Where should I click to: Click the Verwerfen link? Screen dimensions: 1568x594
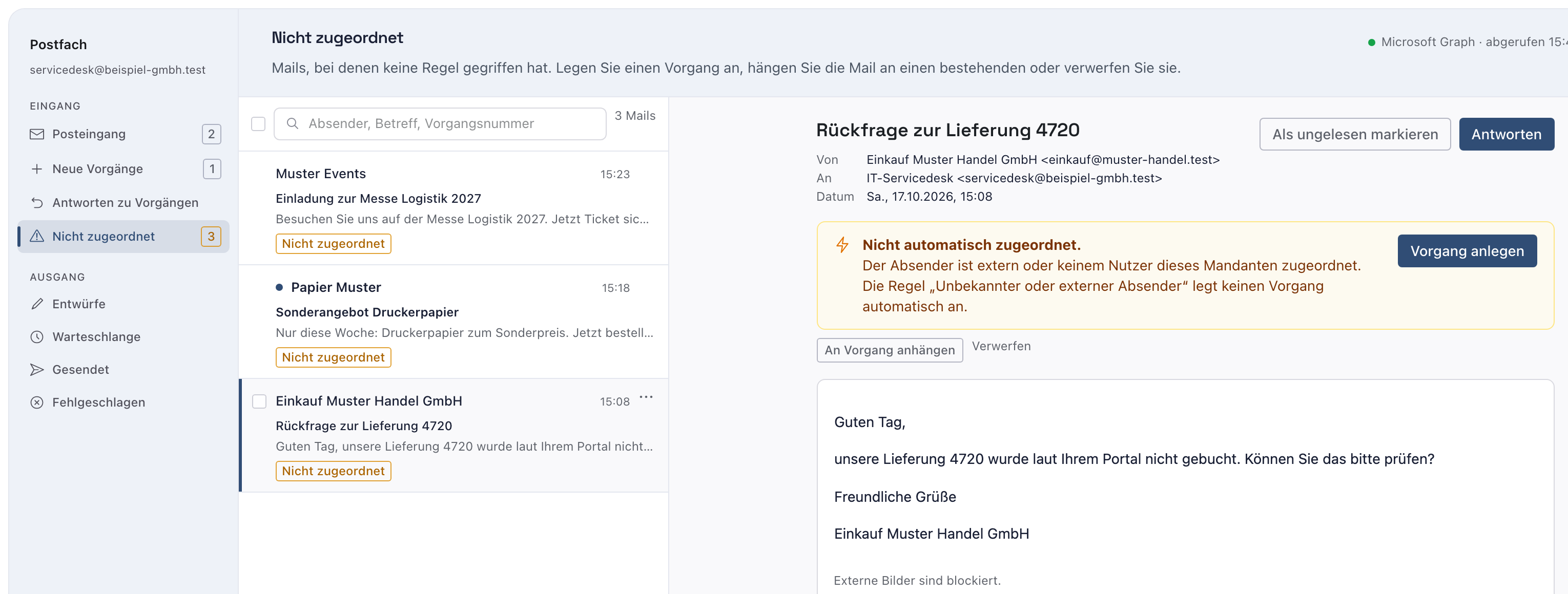[1001, 346]
